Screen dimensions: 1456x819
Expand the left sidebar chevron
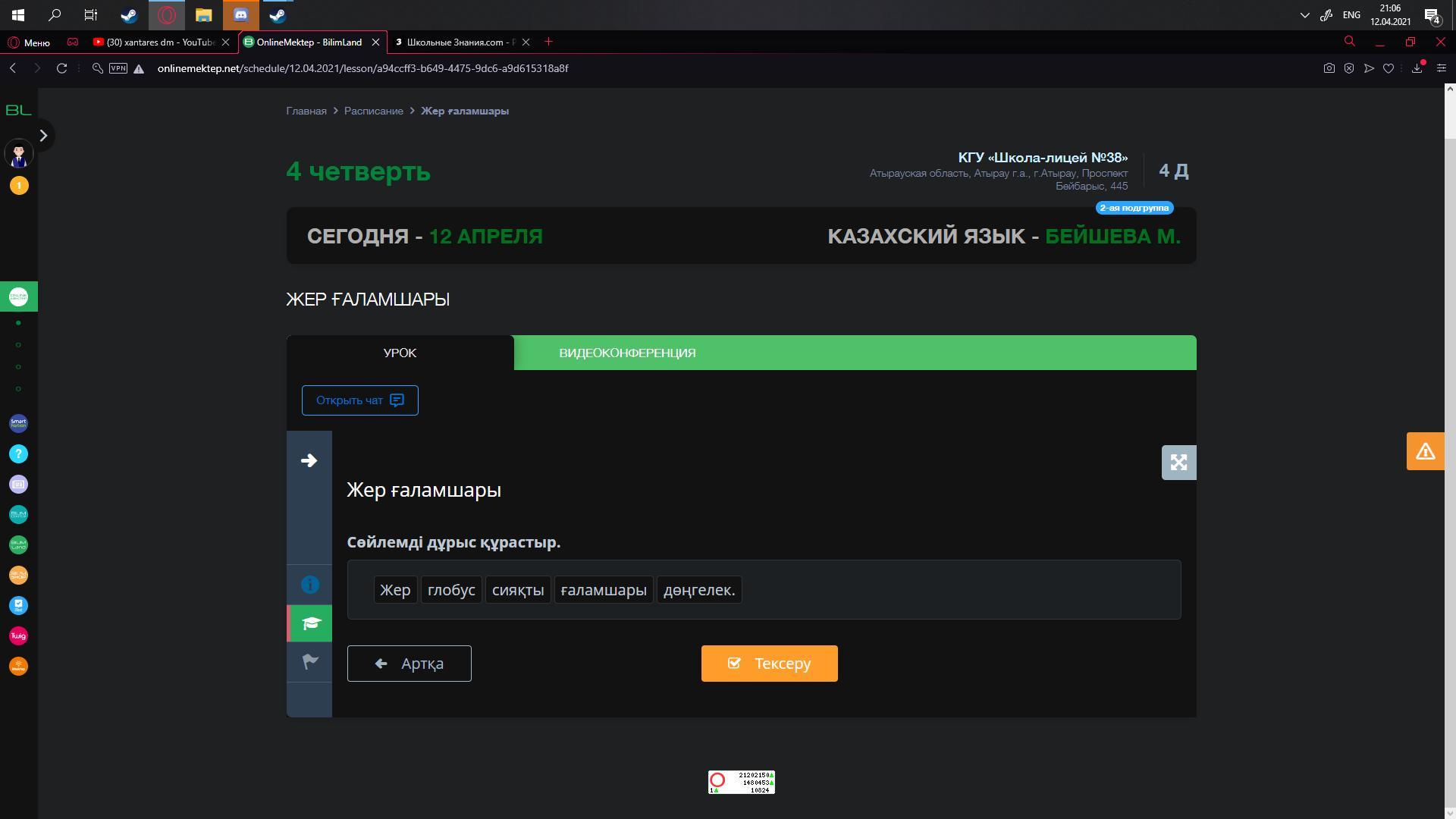click(x=43, y=136)
